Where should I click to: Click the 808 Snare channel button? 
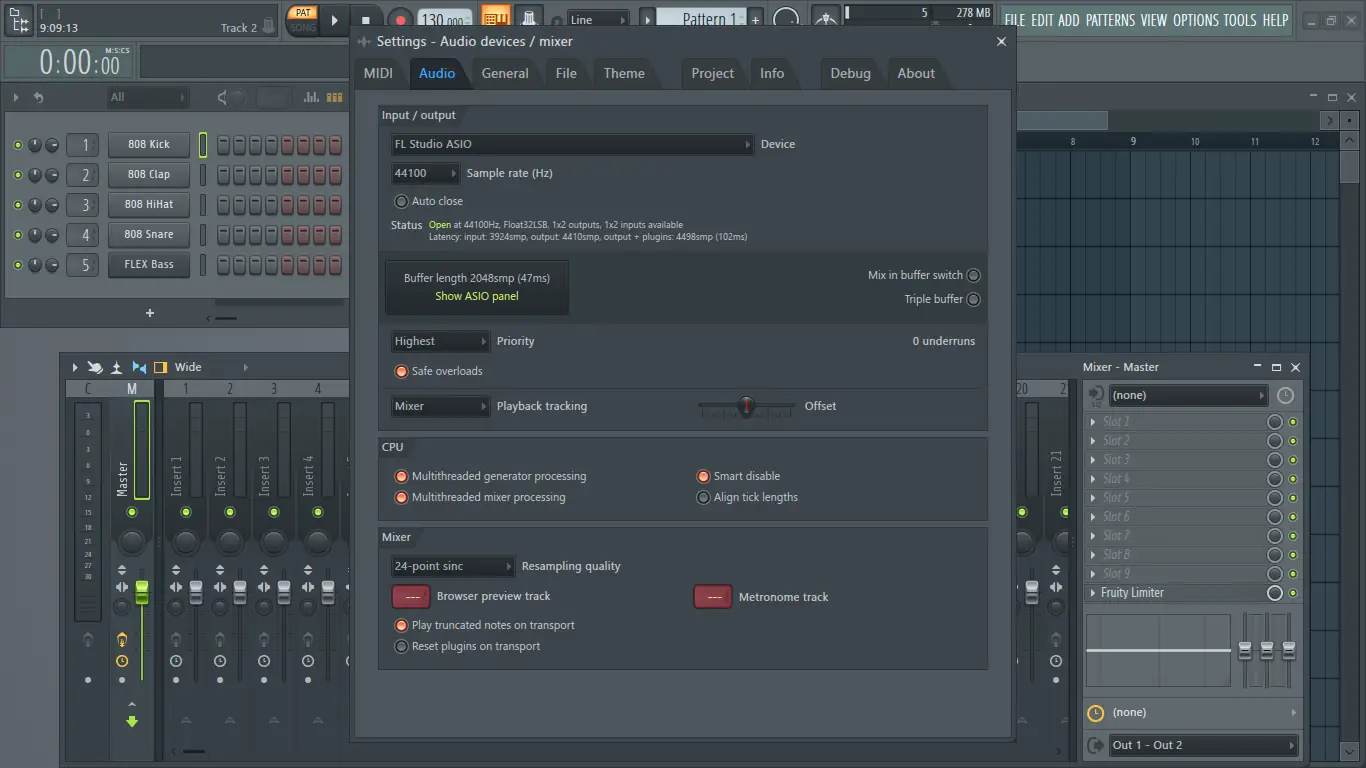tap(148, 234)
